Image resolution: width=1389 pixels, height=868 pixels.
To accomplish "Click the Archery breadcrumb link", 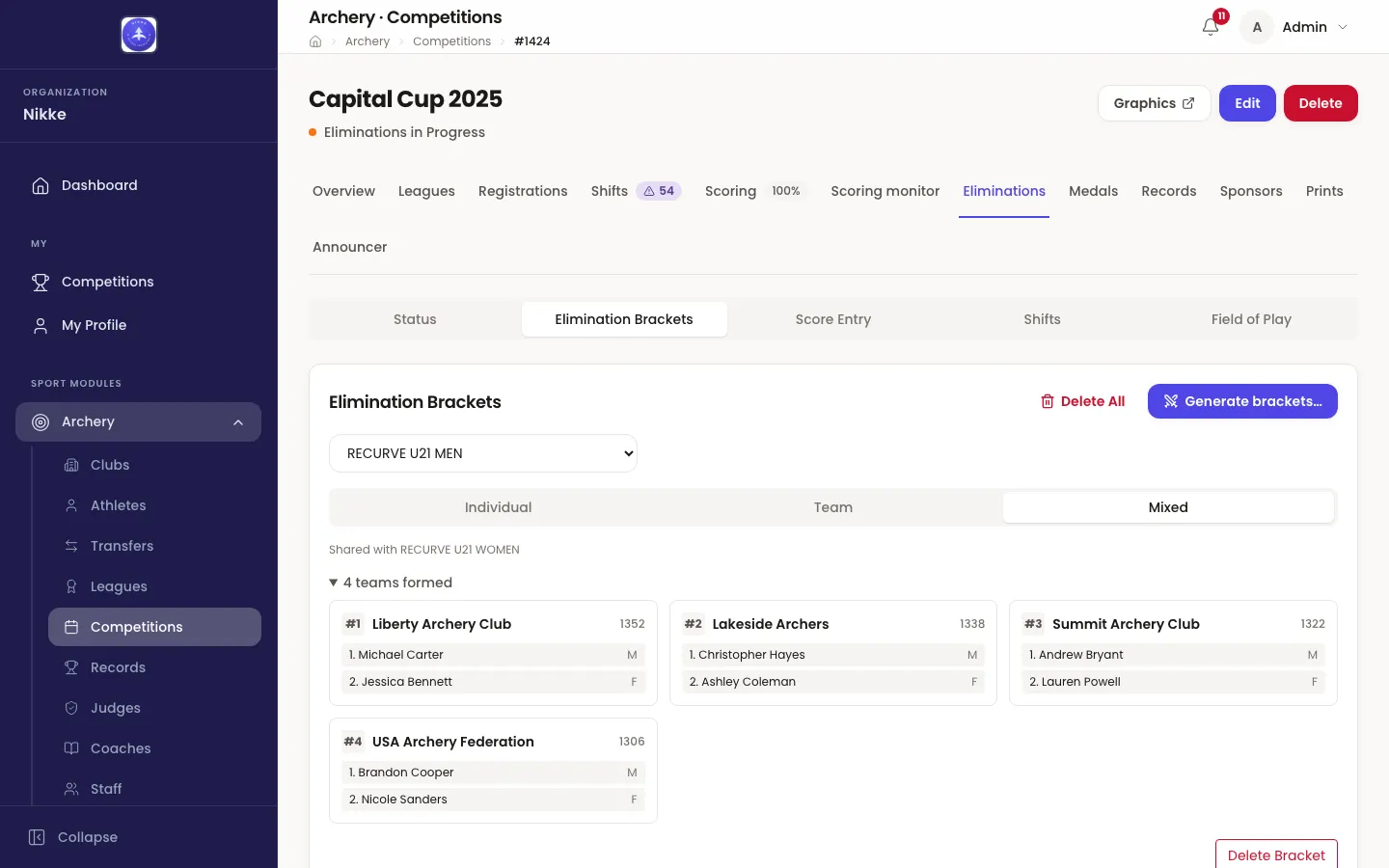I will coord(368,41).
